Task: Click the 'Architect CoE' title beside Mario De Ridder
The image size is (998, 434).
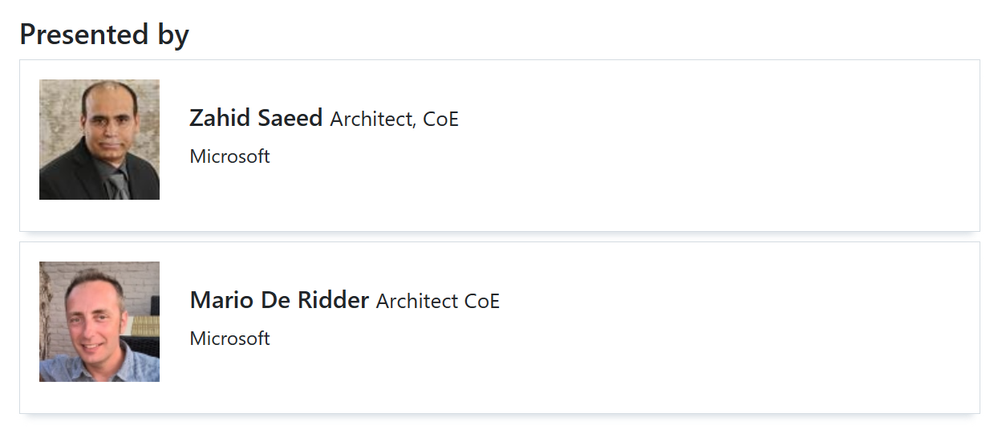Action: pos(438,301)
